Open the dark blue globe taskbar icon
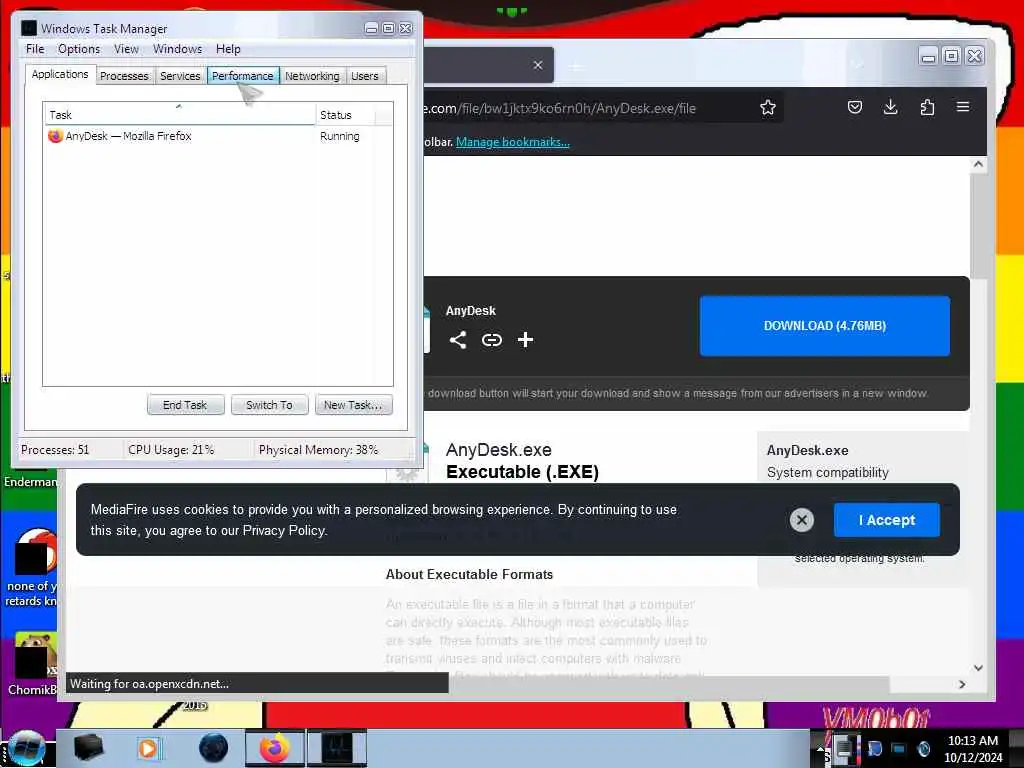 click(214, 748)
